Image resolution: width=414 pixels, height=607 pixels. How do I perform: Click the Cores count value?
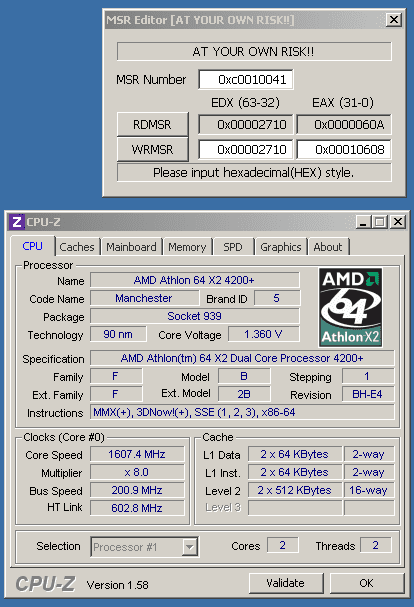tap(283, 545)
